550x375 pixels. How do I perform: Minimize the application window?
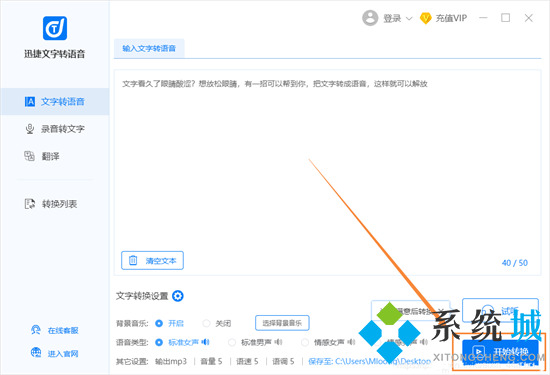coord(484,18)
